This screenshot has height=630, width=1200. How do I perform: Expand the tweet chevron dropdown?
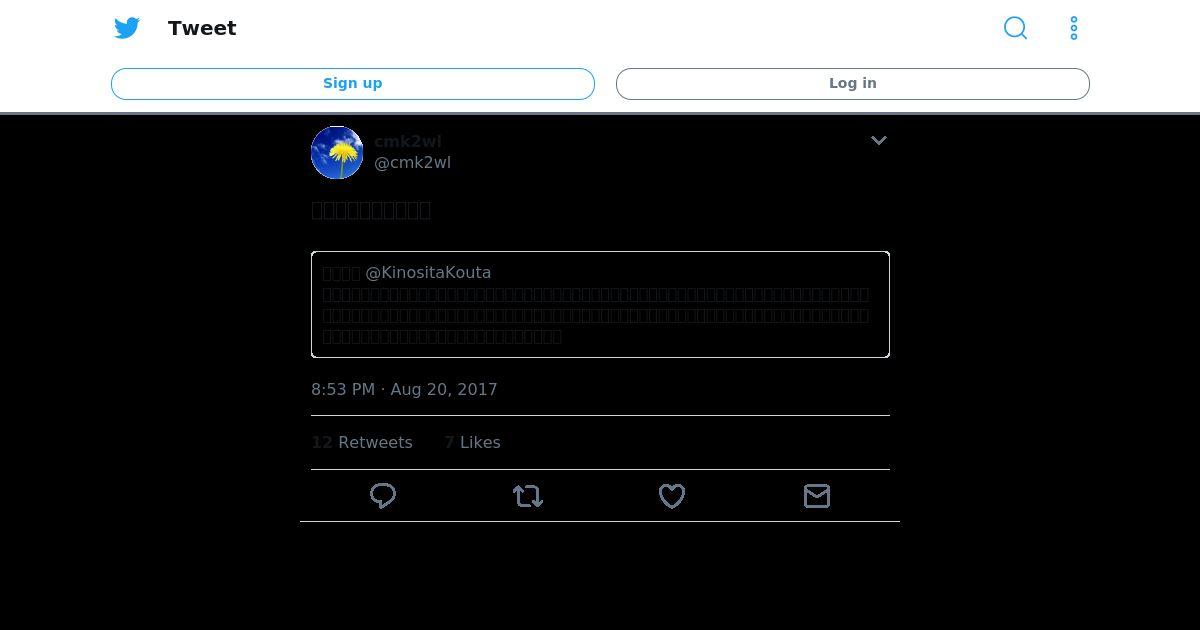tap(879, 141)
